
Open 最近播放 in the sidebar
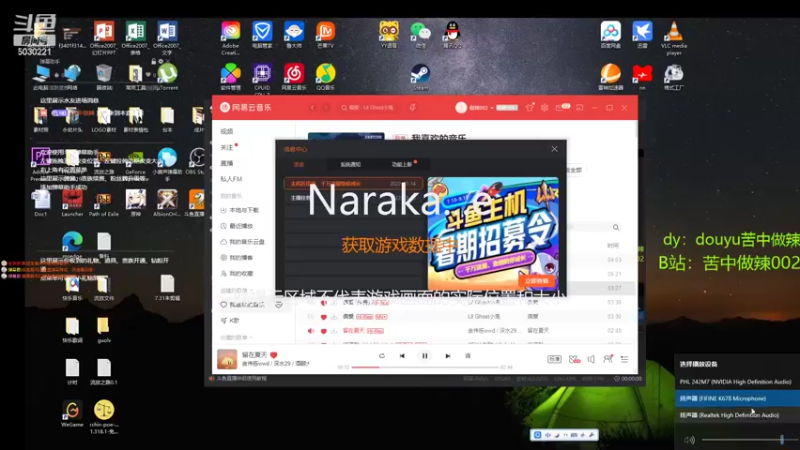tap(237, 226)
